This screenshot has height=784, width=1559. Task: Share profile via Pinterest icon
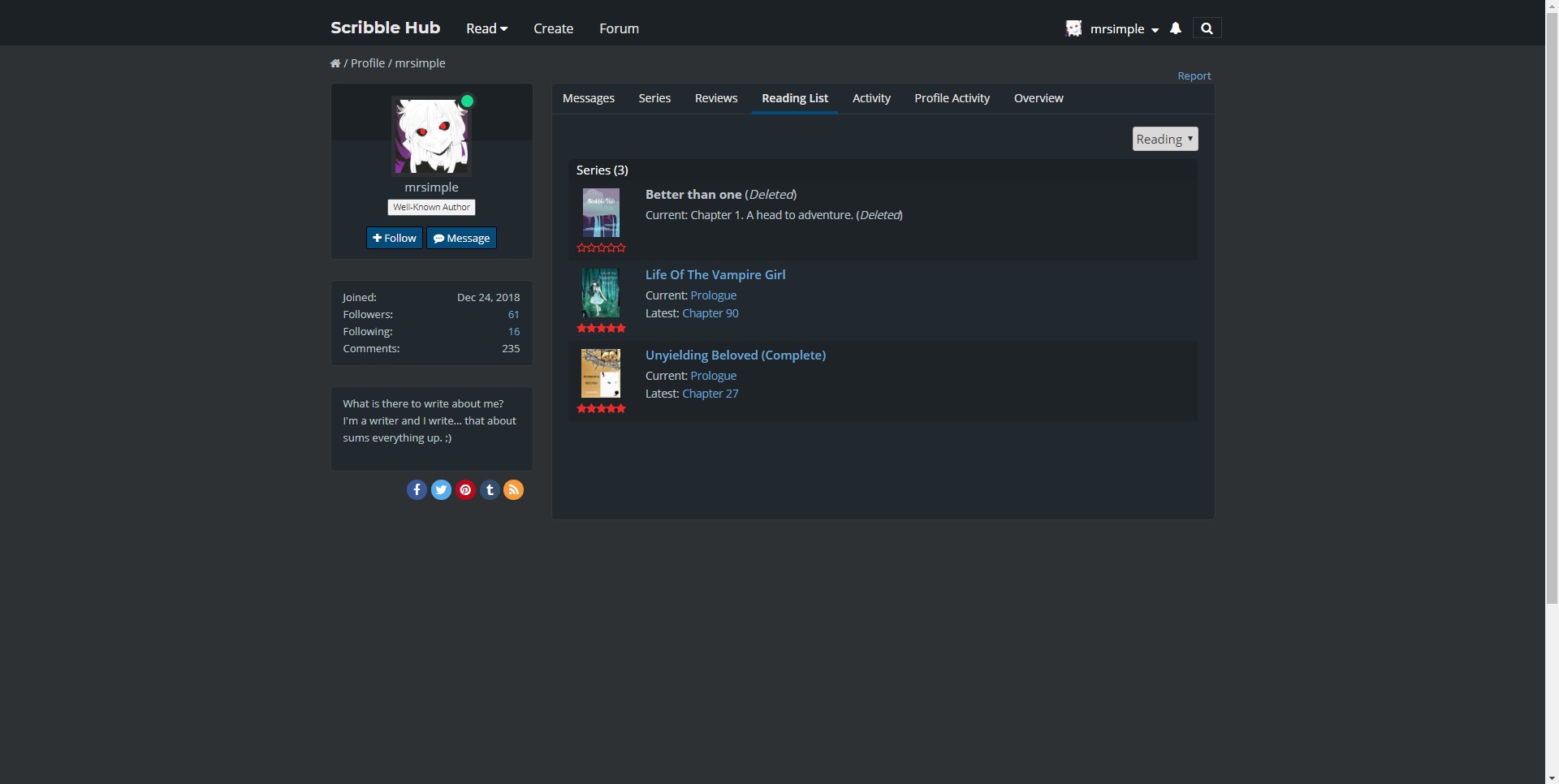pyautogui.click(x=465, y=489)
